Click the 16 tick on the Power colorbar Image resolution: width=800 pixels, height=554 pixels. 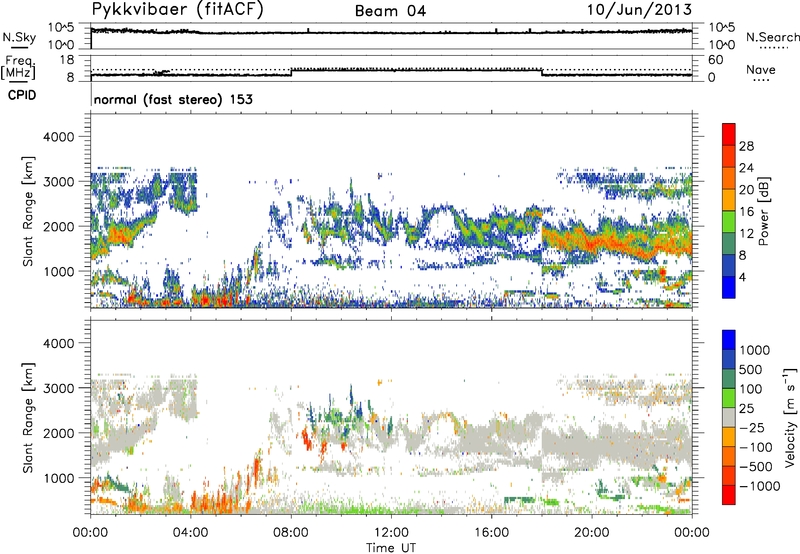pos(746,212)
